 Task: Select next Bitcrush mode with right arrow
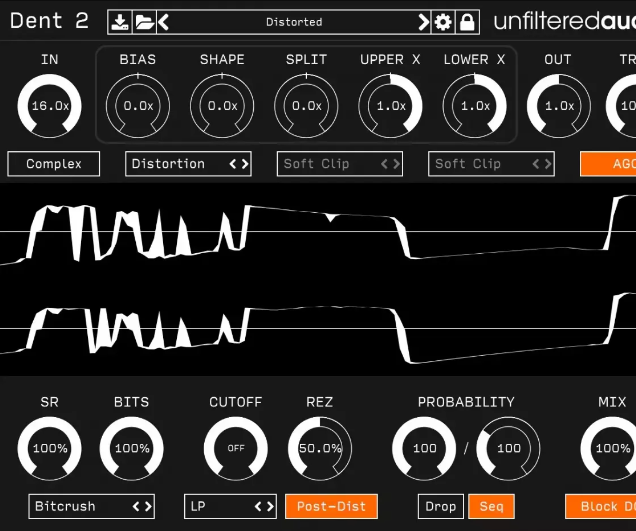click(148, 506)
